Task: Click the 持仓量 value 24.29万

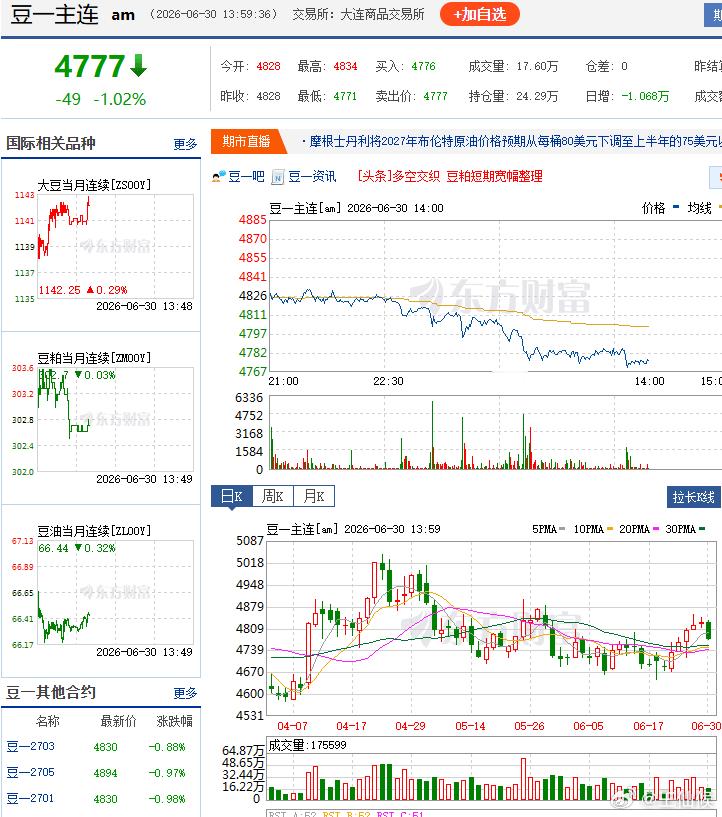Action: (537, 96)
